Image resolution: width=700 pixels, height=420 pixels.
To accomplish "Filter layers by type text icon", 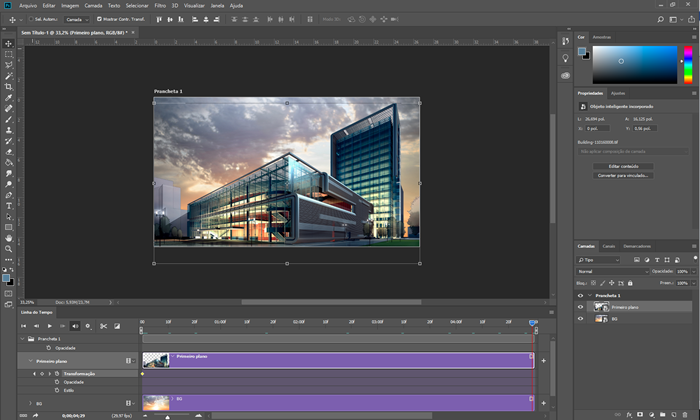I will point(657,260).
